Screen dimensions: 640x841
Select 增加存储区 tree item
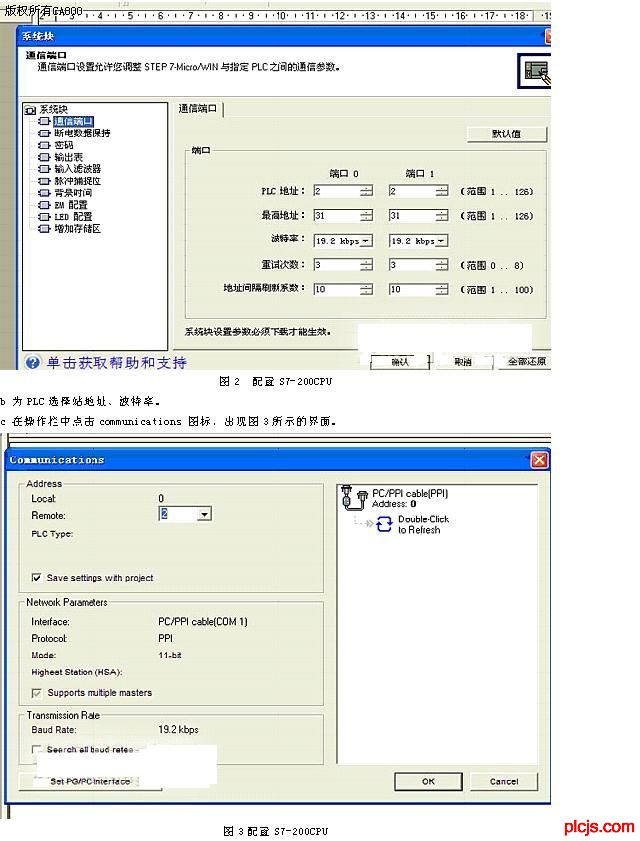pyautogui.click(x=77, y=228)
